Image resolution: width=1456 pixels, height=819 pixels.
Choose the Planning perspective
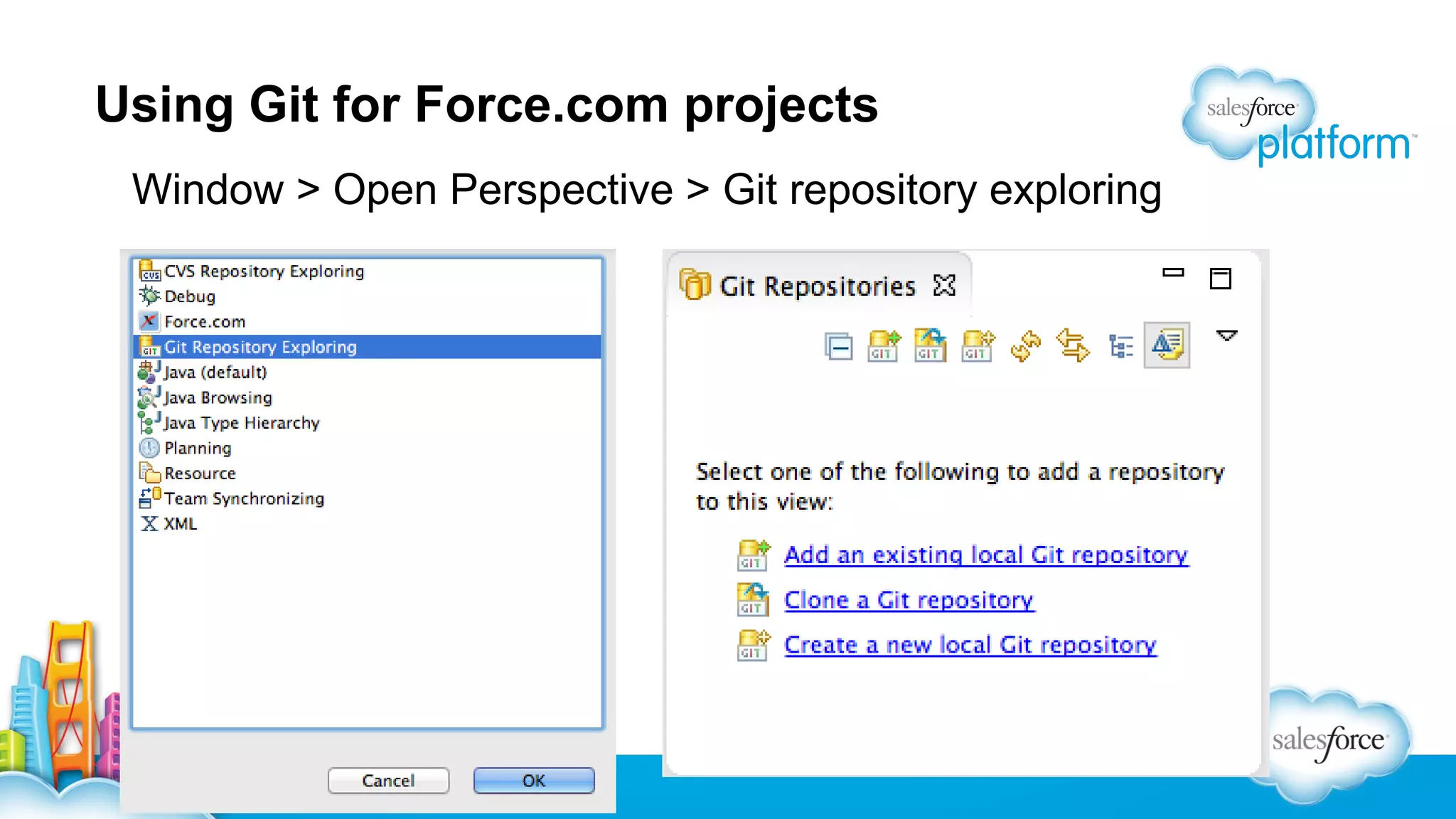point(368,449)
